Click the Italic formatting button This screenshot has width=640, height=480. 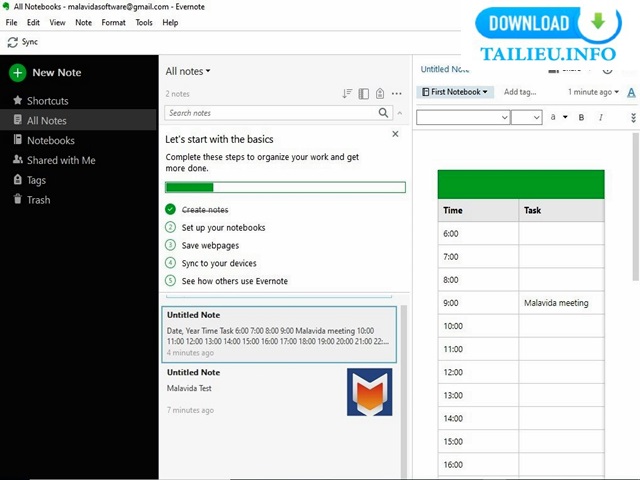point(601,118)
